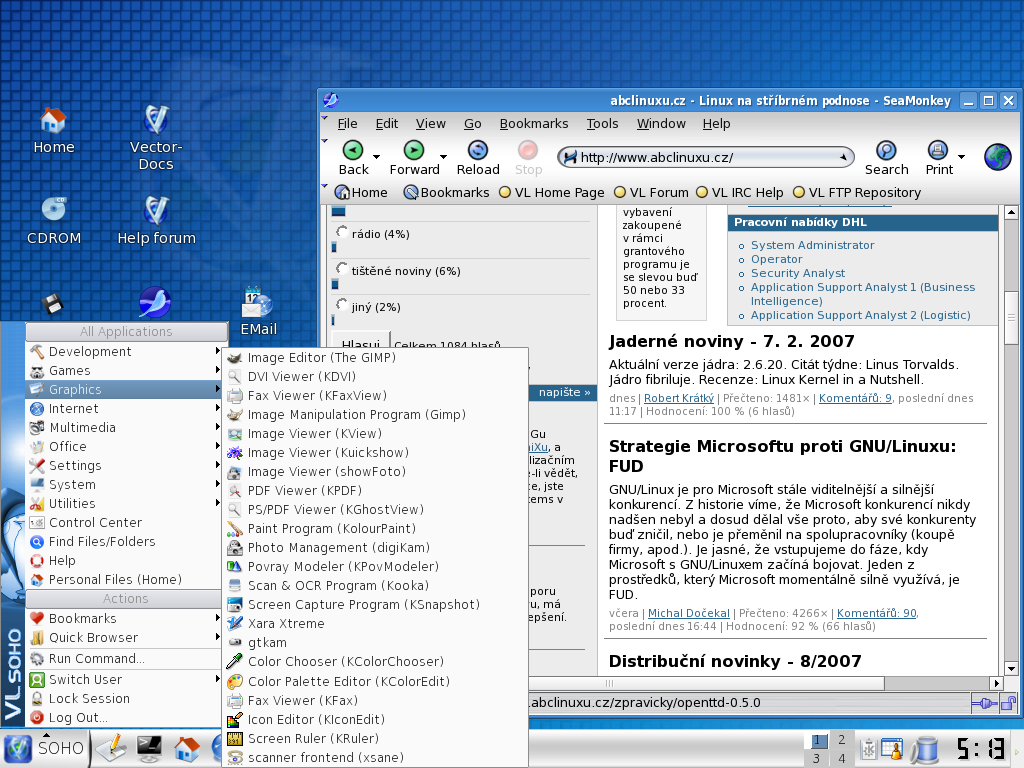Image resolution: width=1024 pixels, height=768 pixels.
Task: Open the Security Analyst link
Action: click(x=797, y=273)
